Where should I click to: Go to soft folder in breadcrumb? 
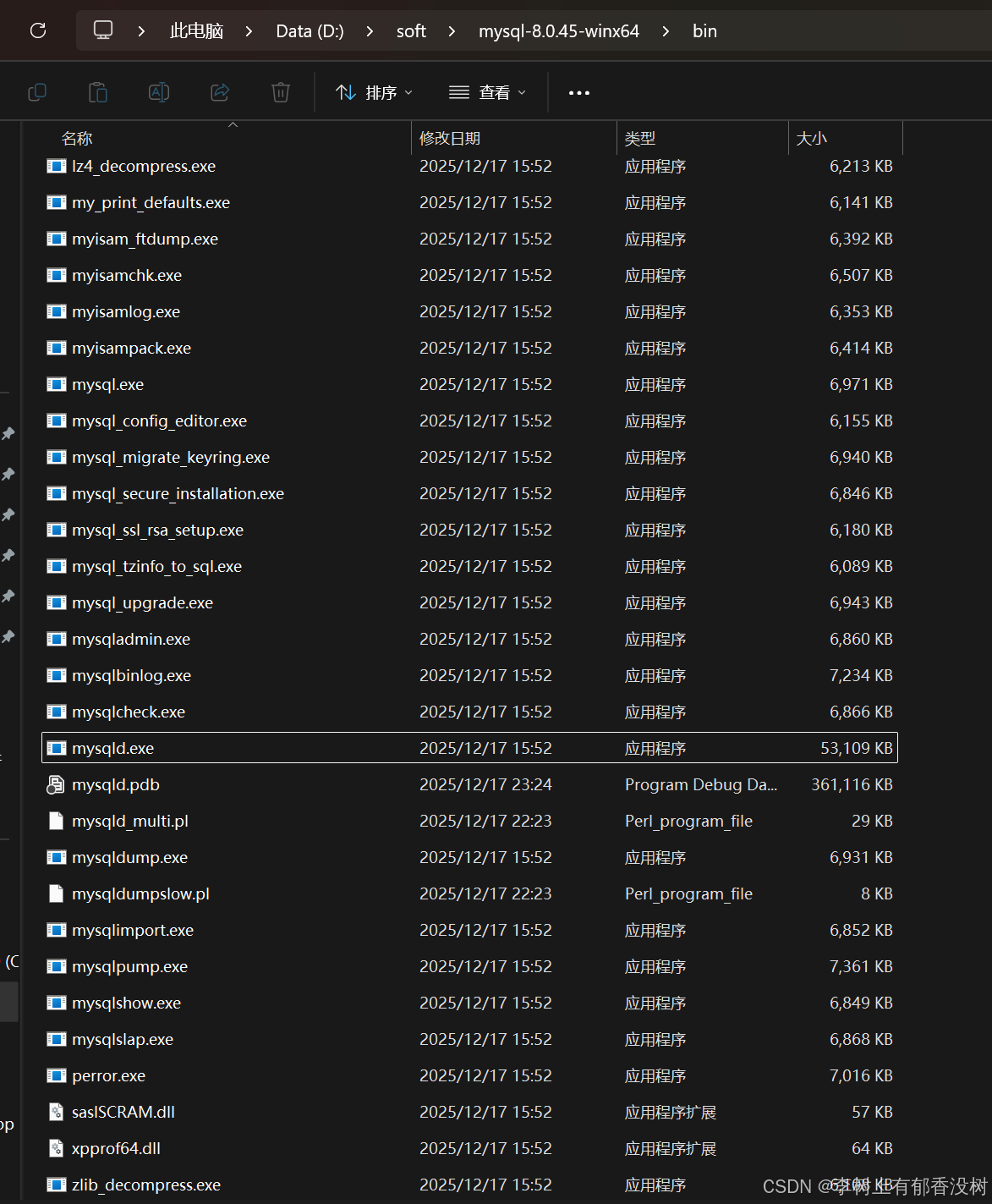tap(411, 31)
